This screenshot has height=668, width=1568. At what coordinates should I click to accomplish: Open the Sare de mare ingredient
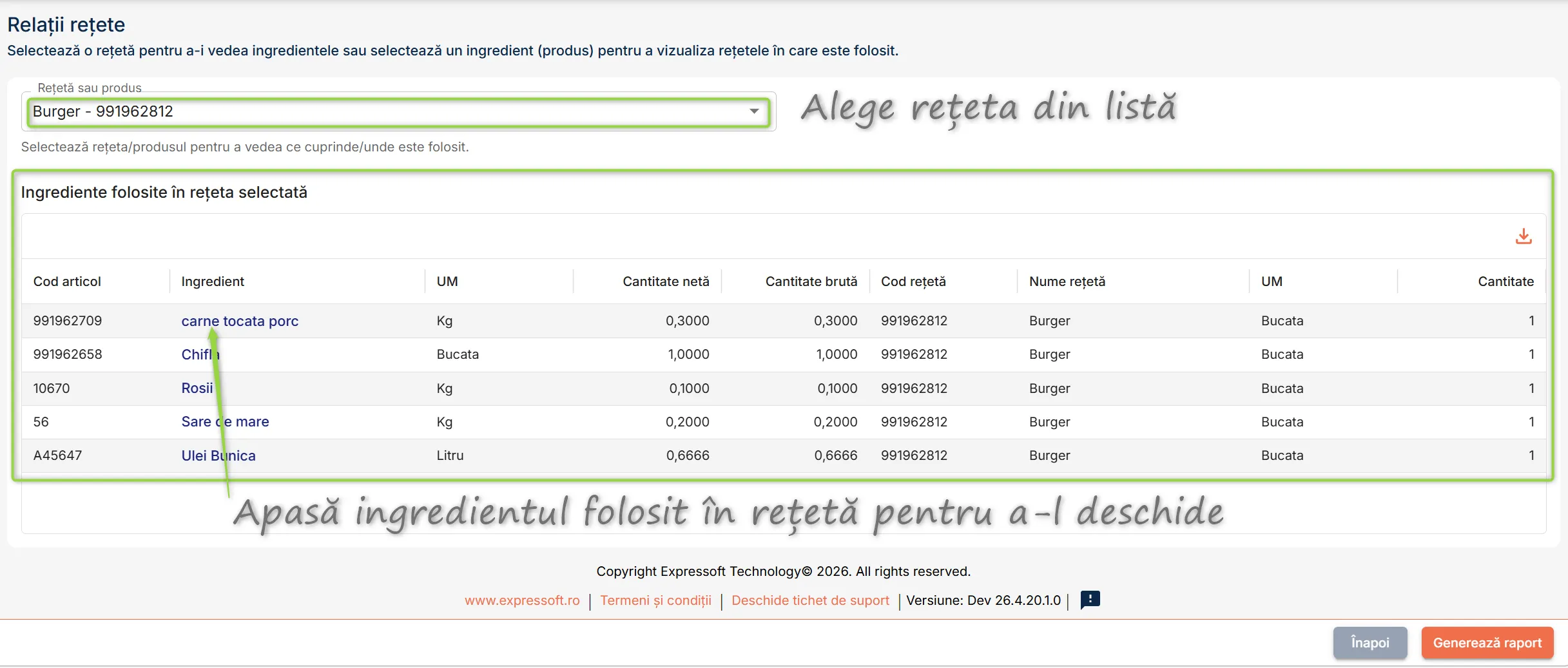click(225, 421)
